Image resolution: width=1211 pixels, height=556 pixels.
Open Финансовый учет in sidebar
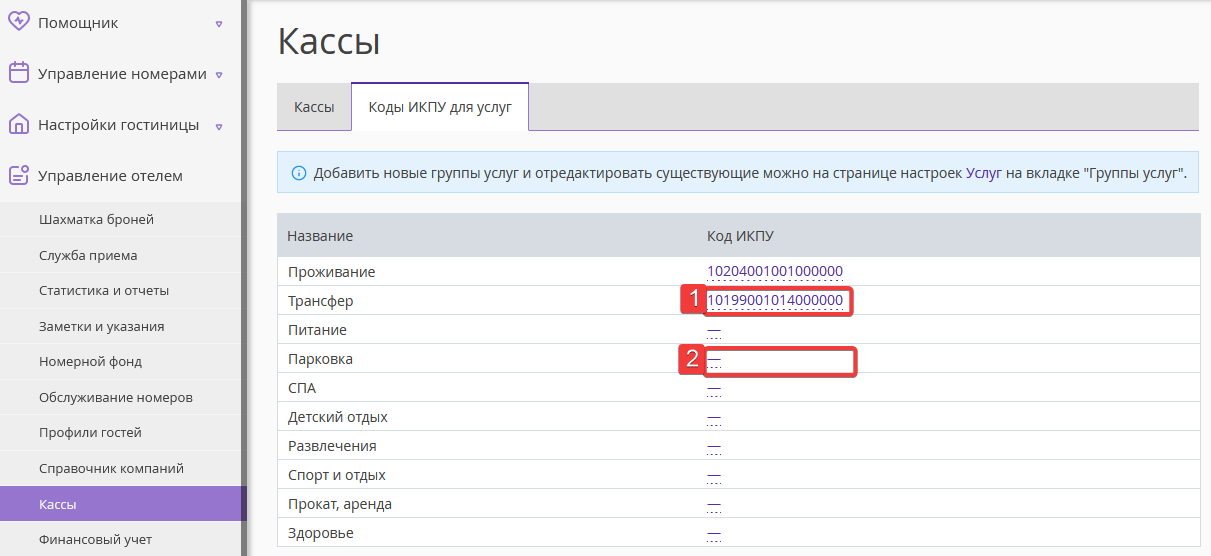[x=120, y=539]
